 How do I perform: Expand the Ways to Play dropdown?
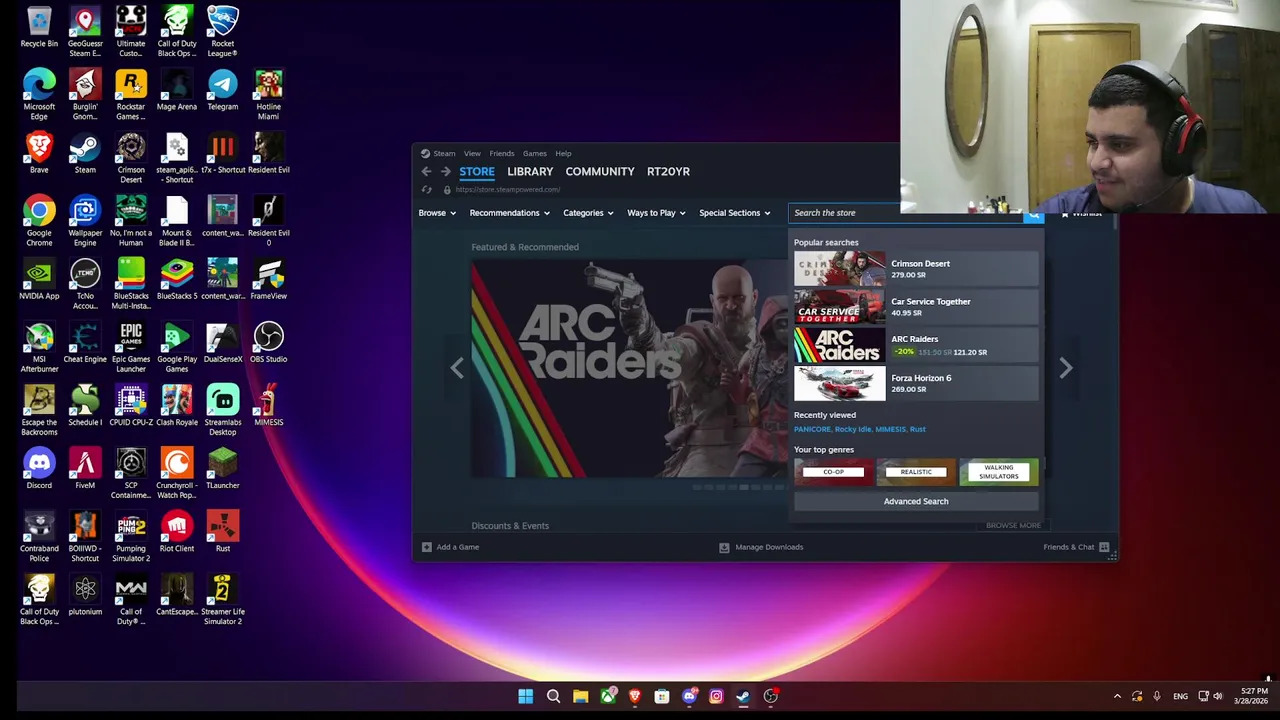pos(656,213)
